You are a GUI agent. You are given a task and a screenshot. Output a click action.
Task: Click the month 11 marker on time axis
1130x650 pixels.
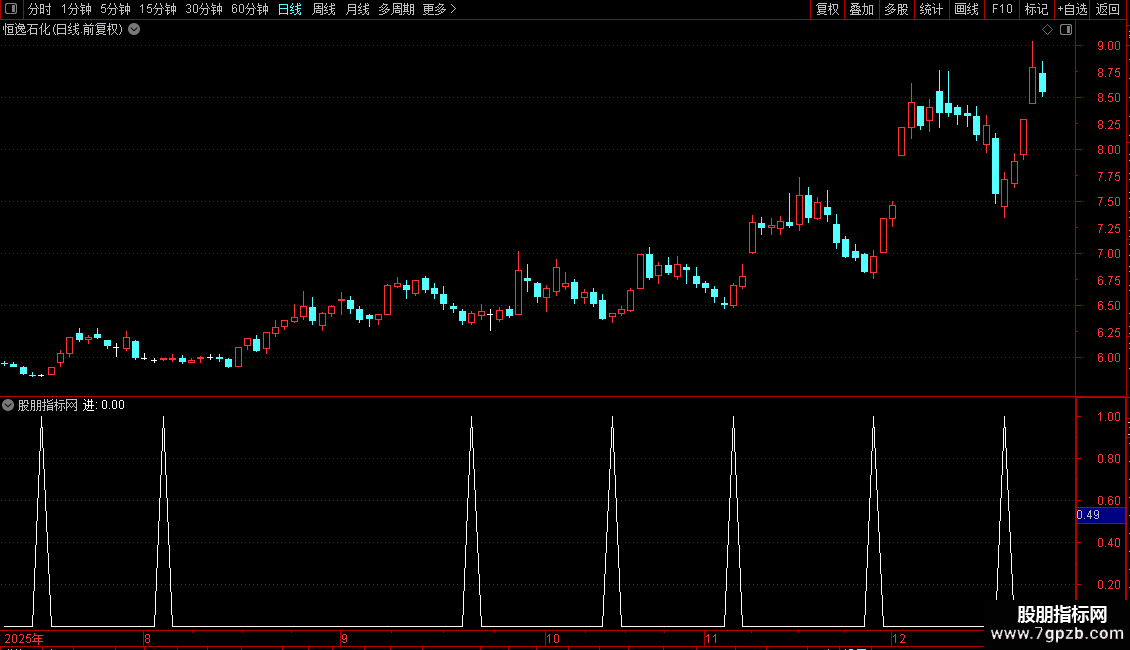pos(711,638)
